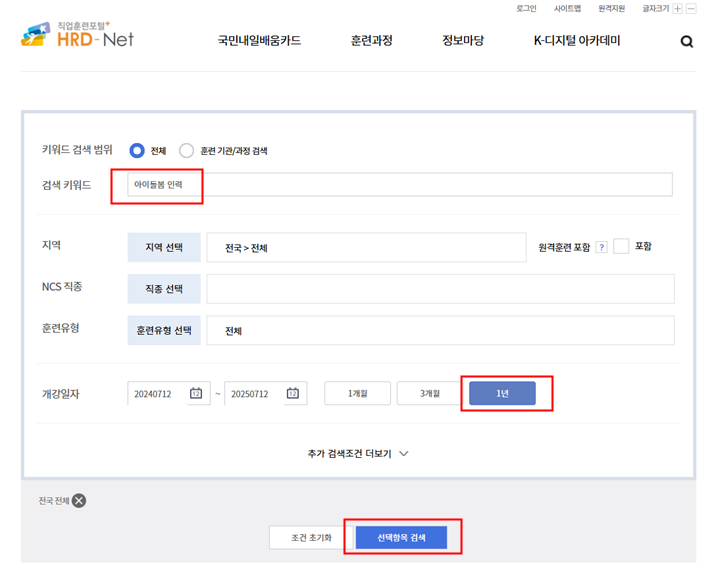Open the 정보마당 menu
This screenshot has width=712, height=570.
point(463,40)
